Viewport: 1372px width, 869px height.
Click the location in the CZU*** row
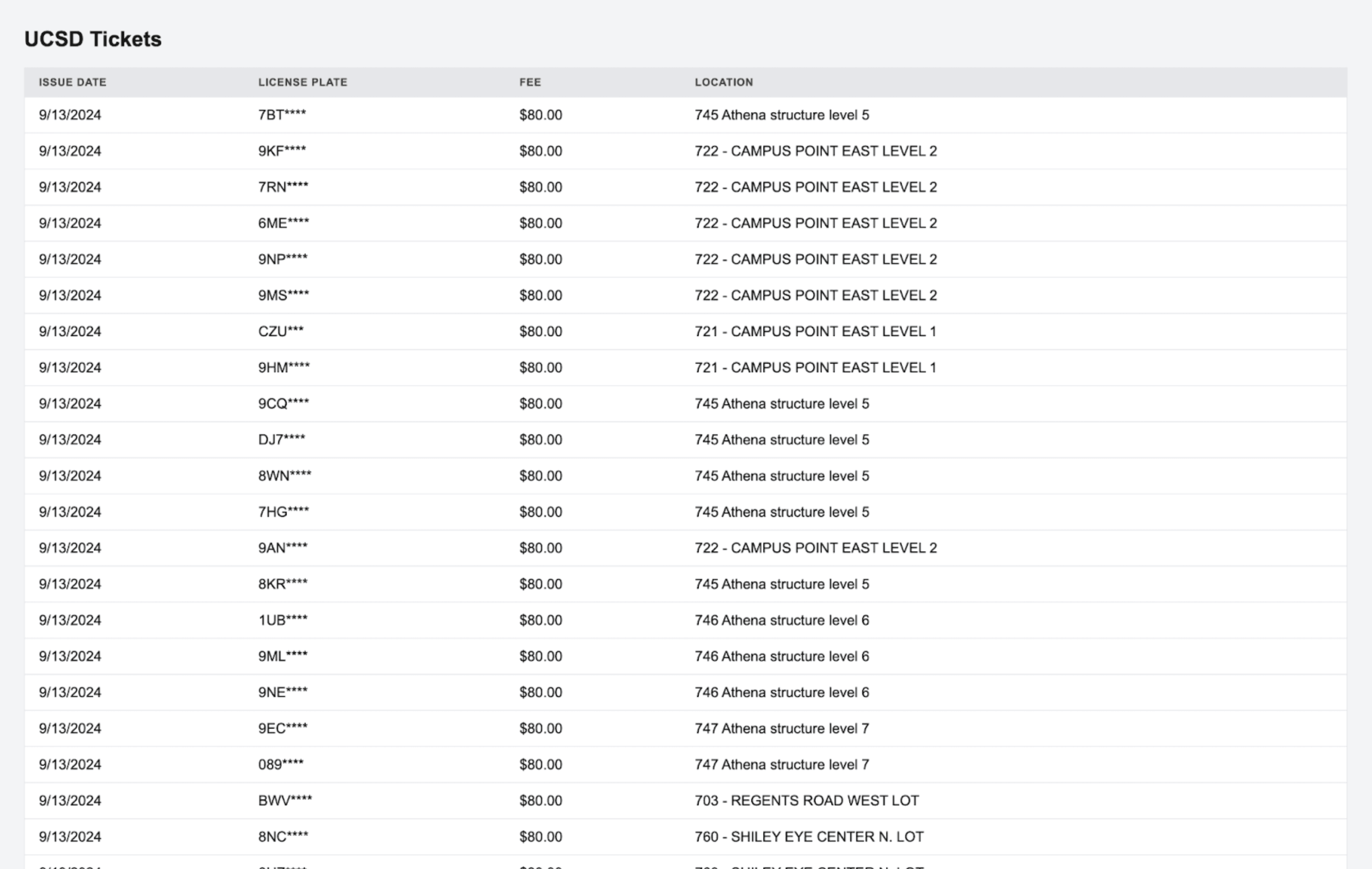pos(815,331)
